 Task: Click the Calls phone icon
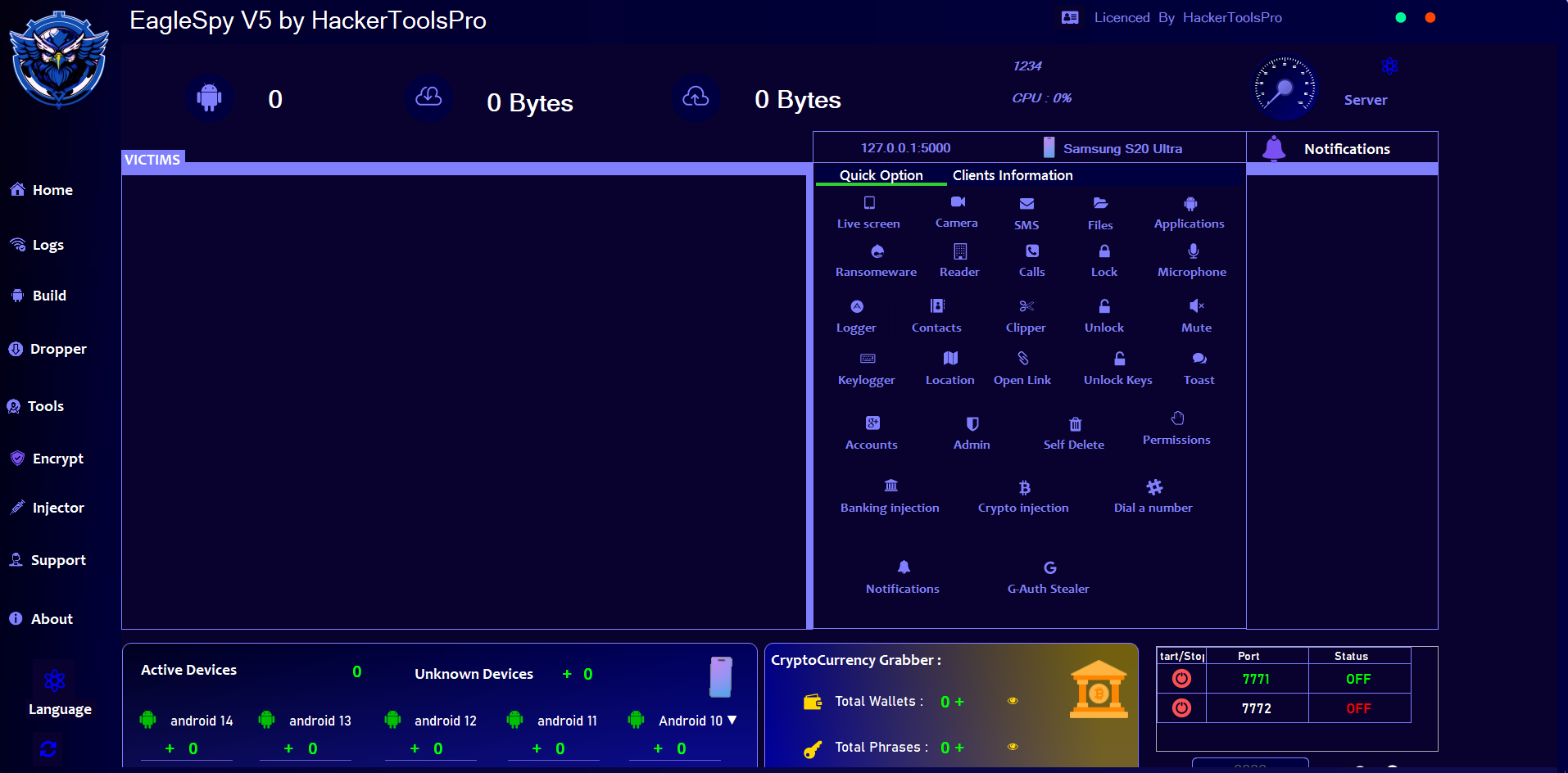coord(1032,251)
